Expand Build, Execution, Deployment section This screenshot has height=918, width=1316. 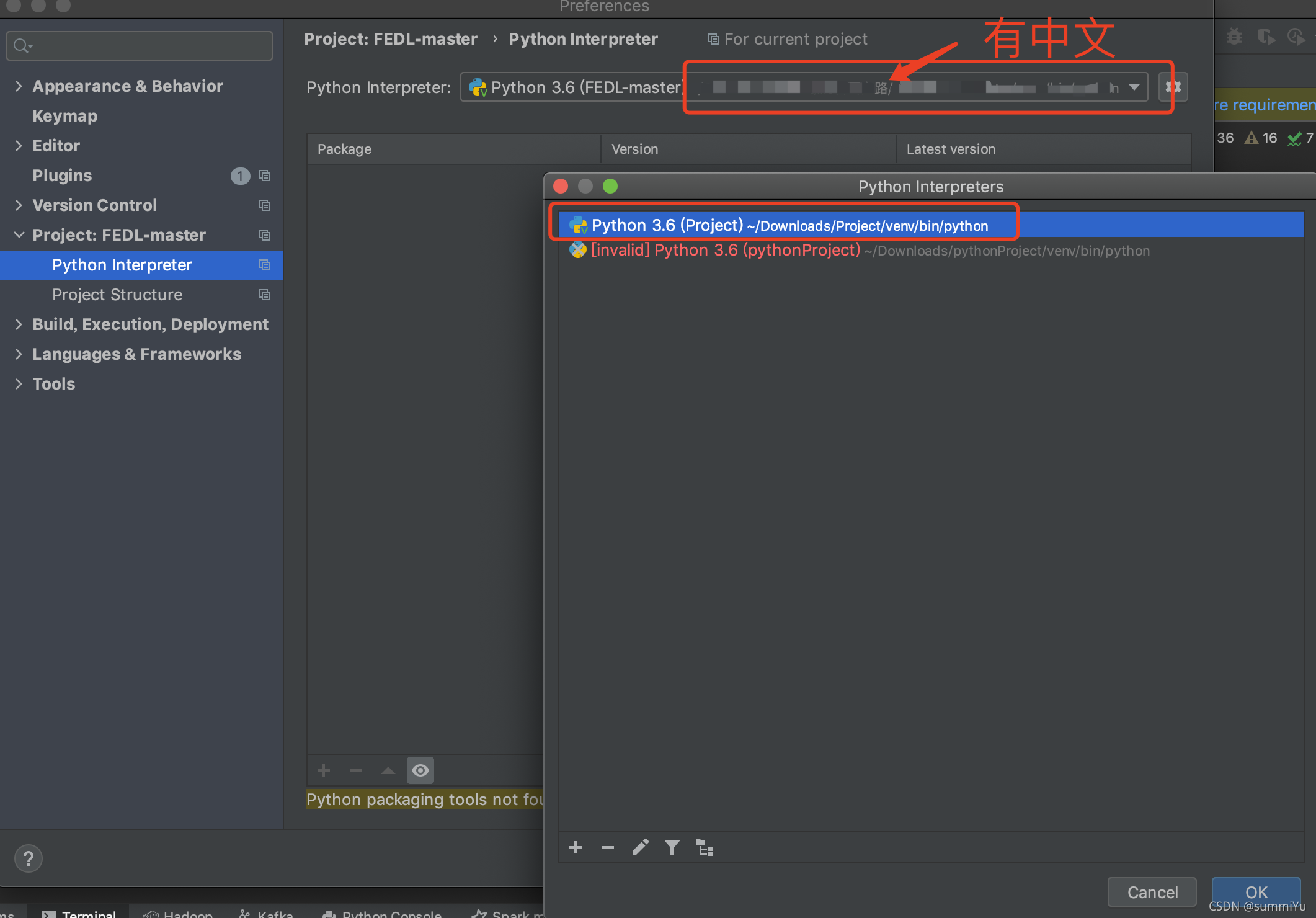(19, 324)
